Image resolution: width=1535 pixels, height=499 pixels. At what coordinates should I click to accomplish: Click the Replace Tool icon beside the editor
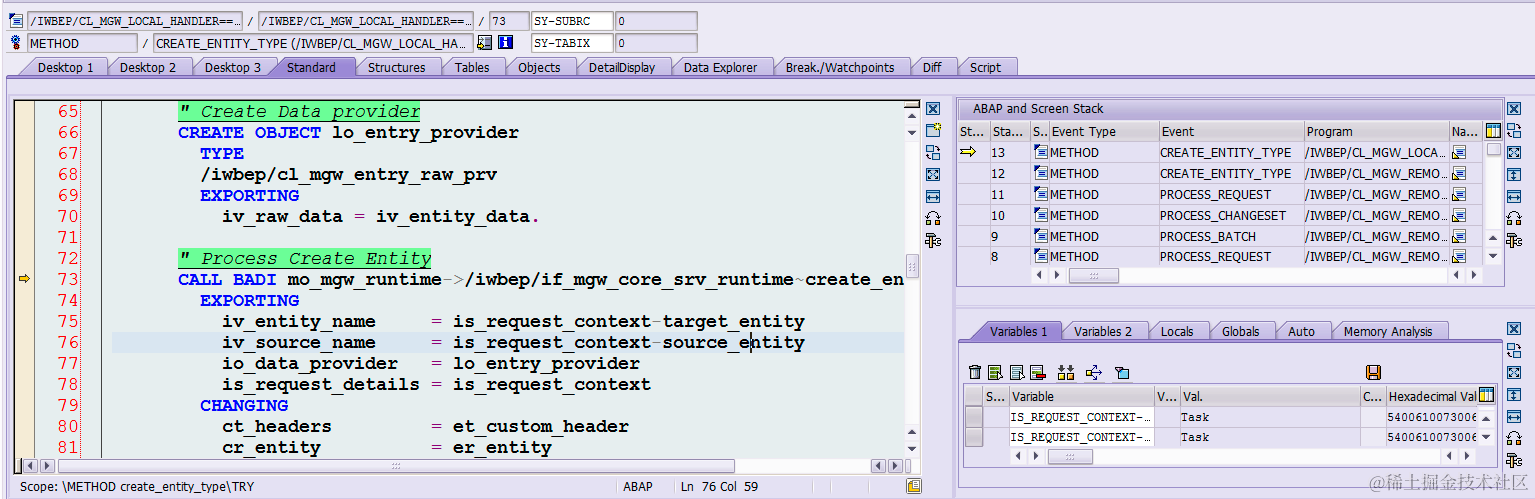tap(932, 153)
